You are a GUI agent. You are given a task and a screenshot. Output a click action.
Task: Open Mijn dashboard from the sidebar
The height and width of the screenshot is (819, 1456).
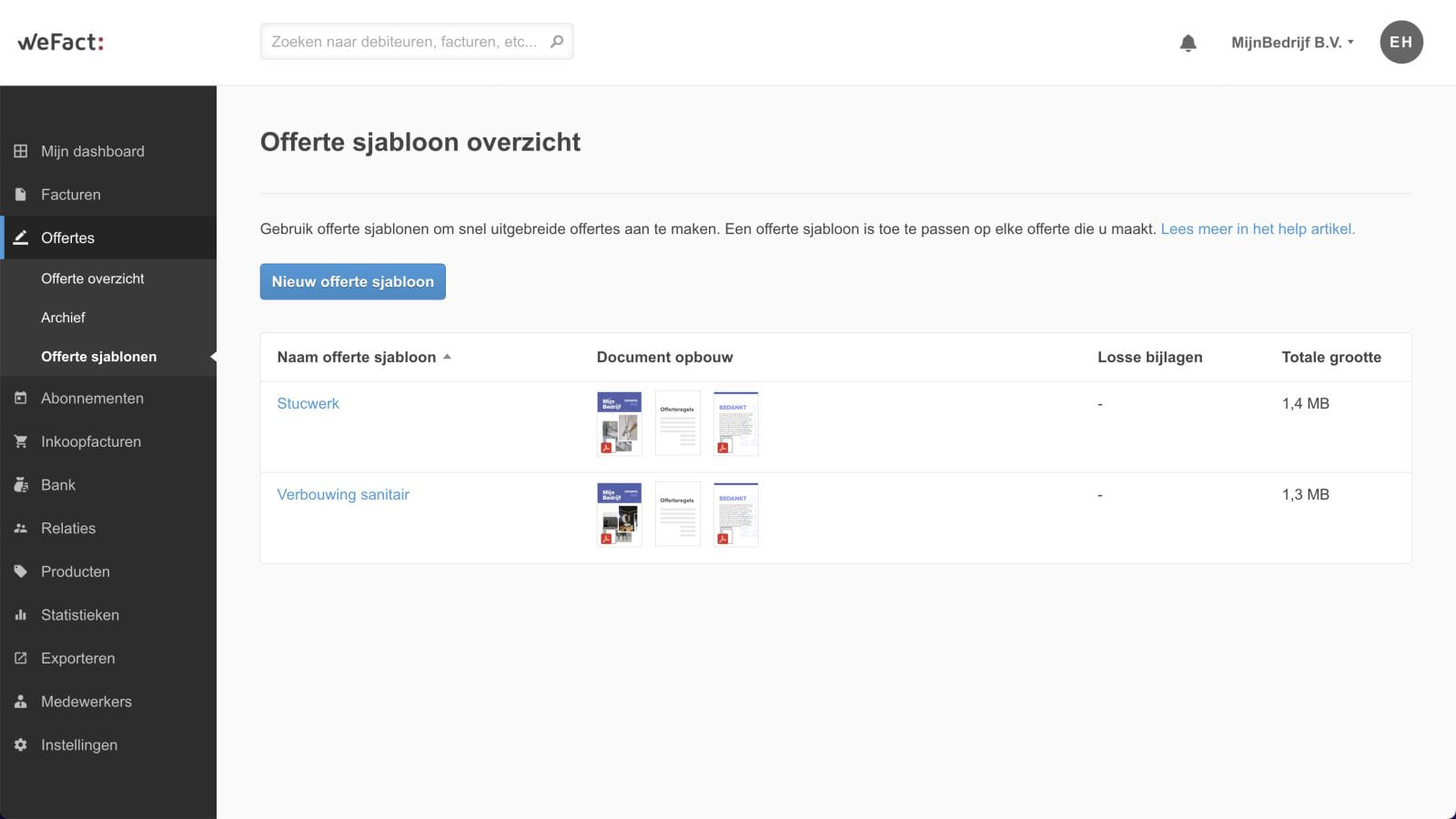(91, 151)
